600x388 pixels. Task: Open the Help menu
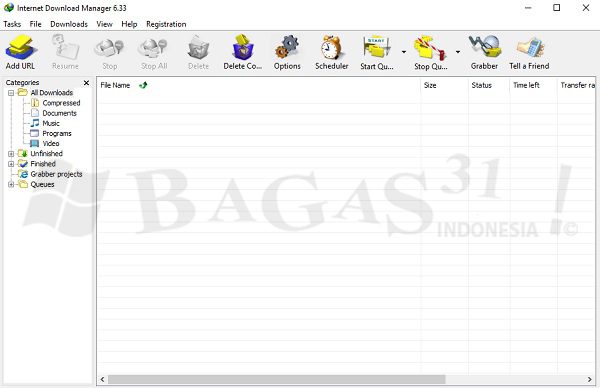[129, 24]
